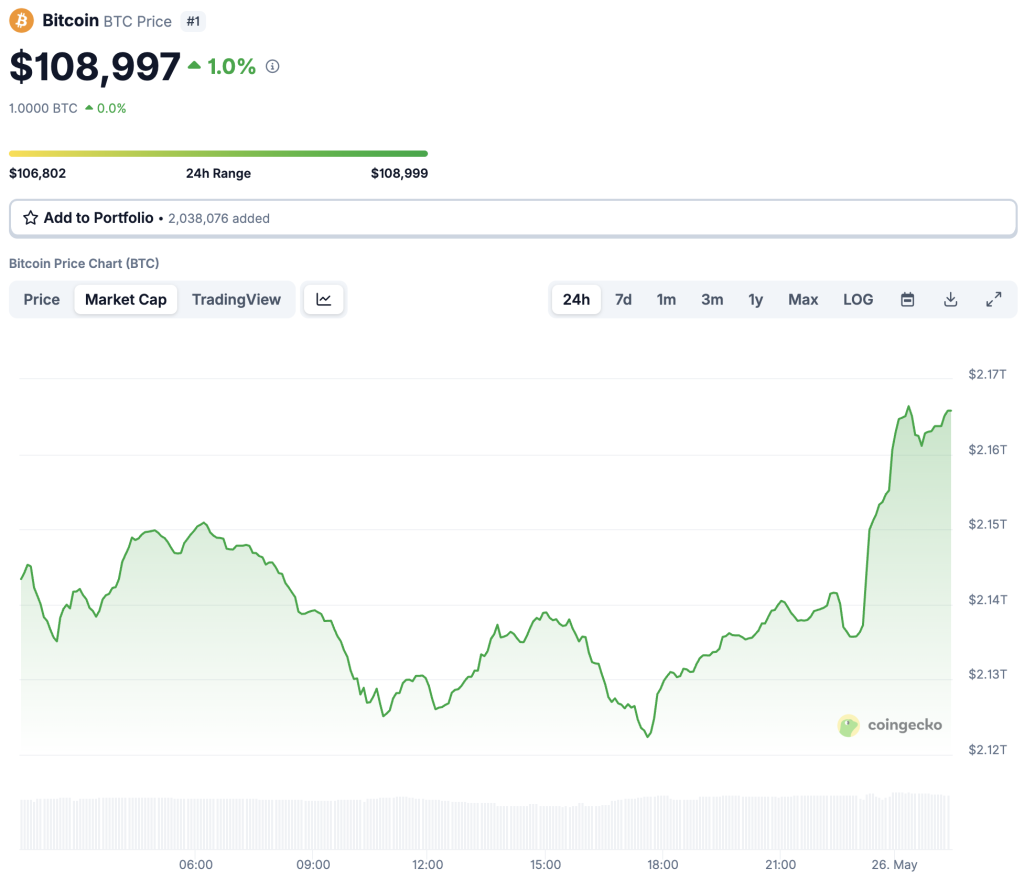The height and width of the screenshot is (879, 1024).
Task: Click the #1 rank badge
Action: 193,21
